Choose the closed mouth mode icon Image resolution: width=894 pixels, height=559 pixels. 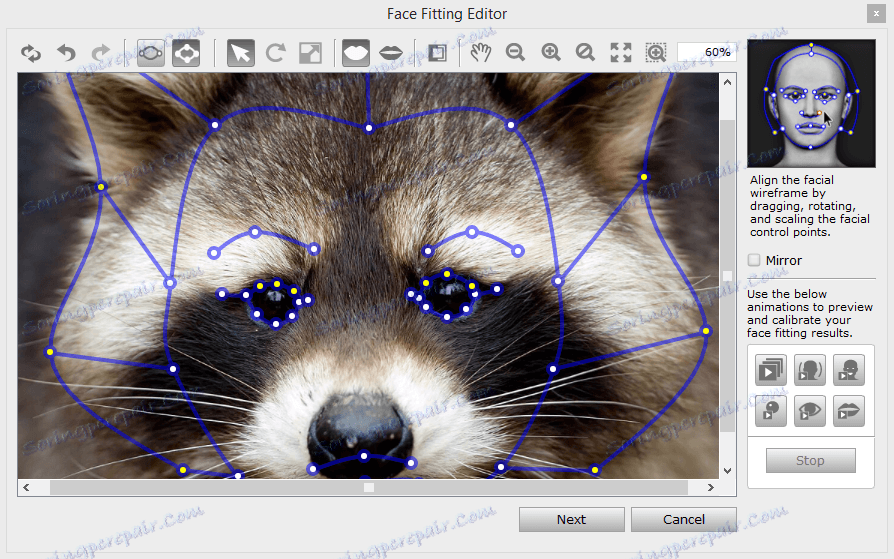click(x=356, y=53)
